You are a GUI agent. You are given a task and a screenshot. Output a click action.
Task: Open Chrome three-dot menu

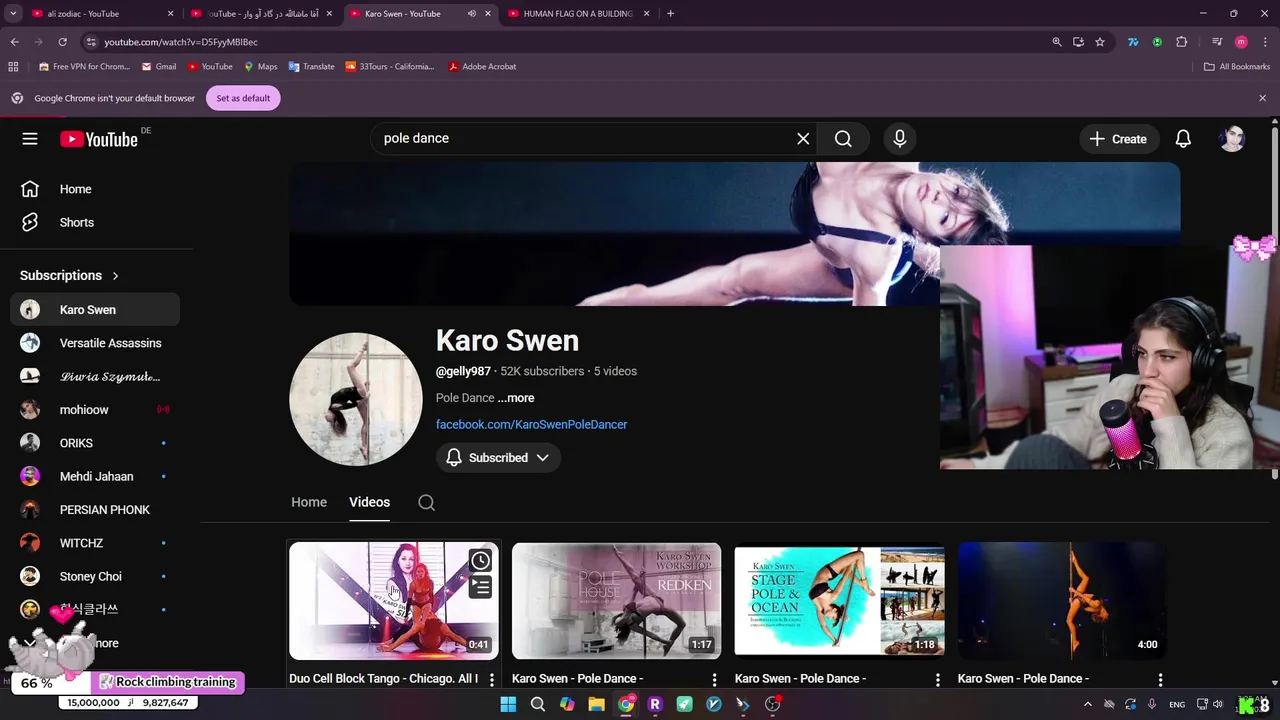(1264, 42)
